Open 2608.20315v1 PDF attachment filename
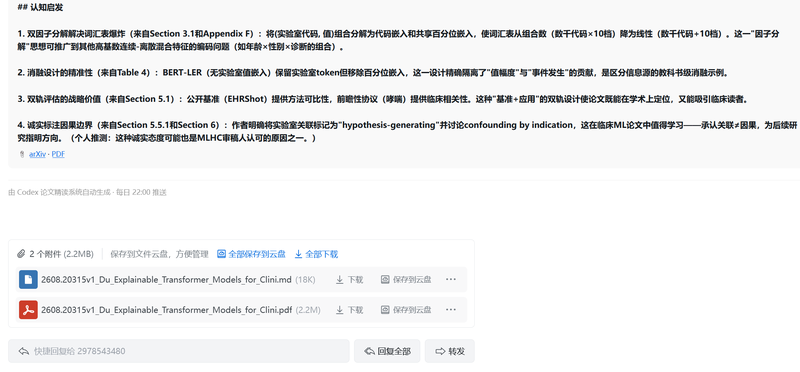This screenshot has width=800, height=372. click(x=167, y=310)
